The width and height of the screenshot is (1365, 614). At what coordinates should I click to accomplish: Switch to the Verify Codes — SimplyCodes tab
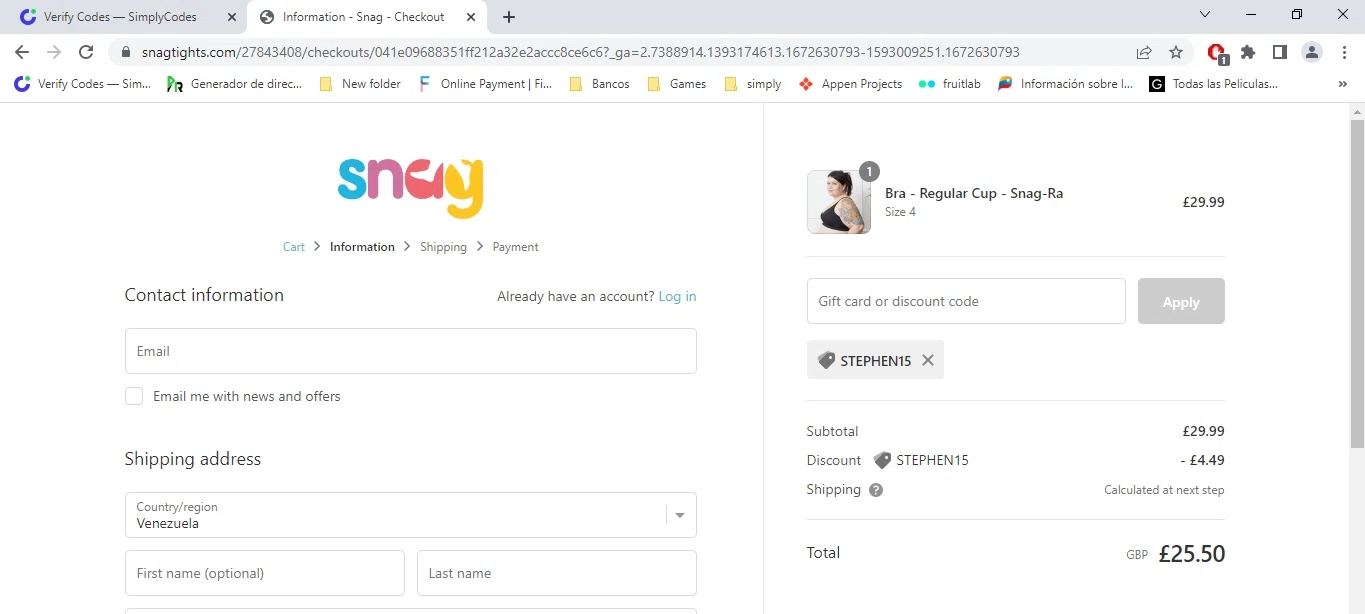[120, 17]
